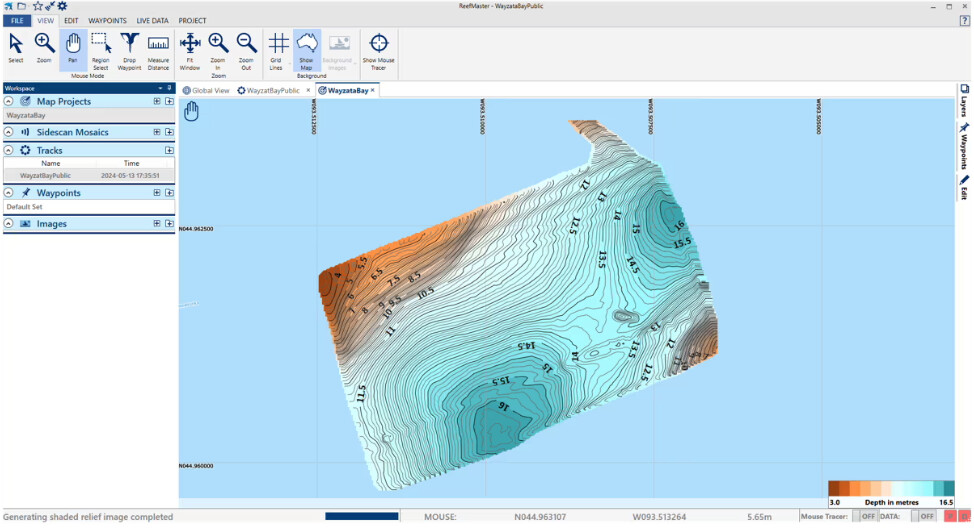Sort tracks by Name column header

click(50, 163)
